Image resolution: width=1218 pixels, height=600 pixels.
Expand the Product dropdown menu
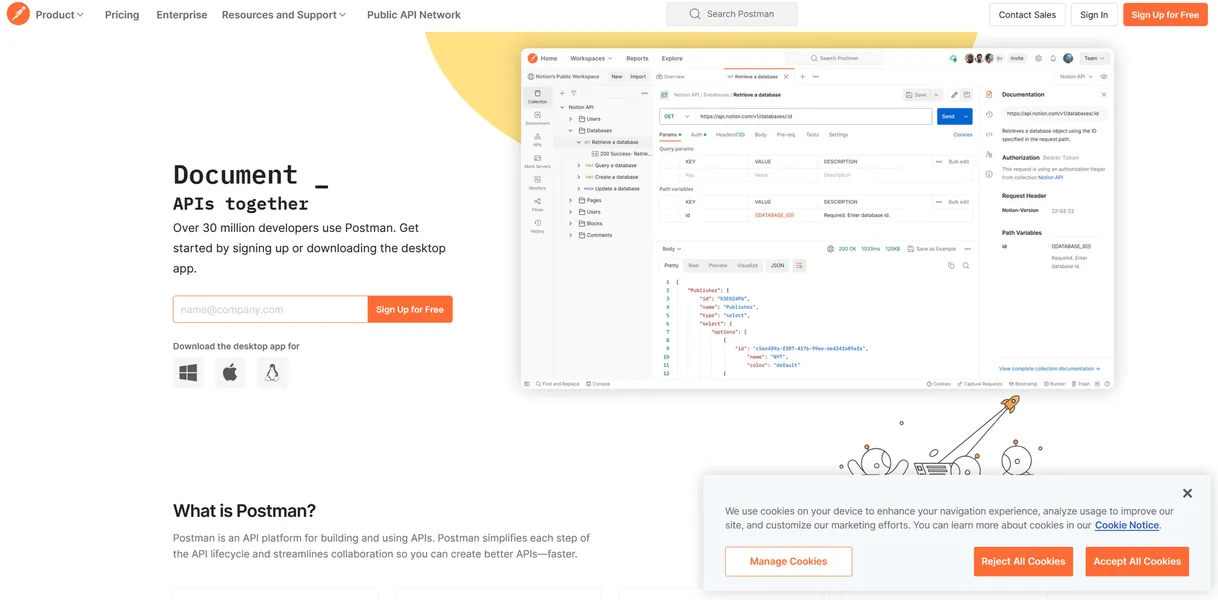[60, 15]
